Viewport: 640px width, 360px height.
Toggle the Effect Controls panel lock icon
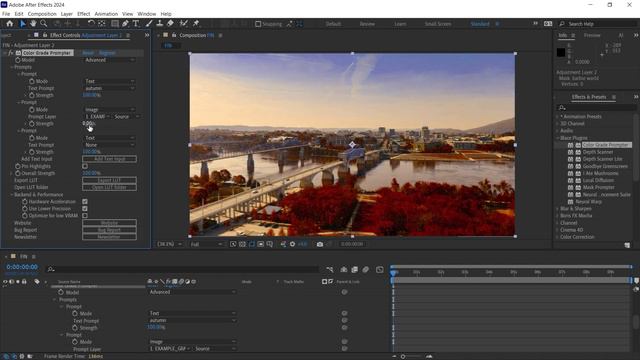coord(45,36)
